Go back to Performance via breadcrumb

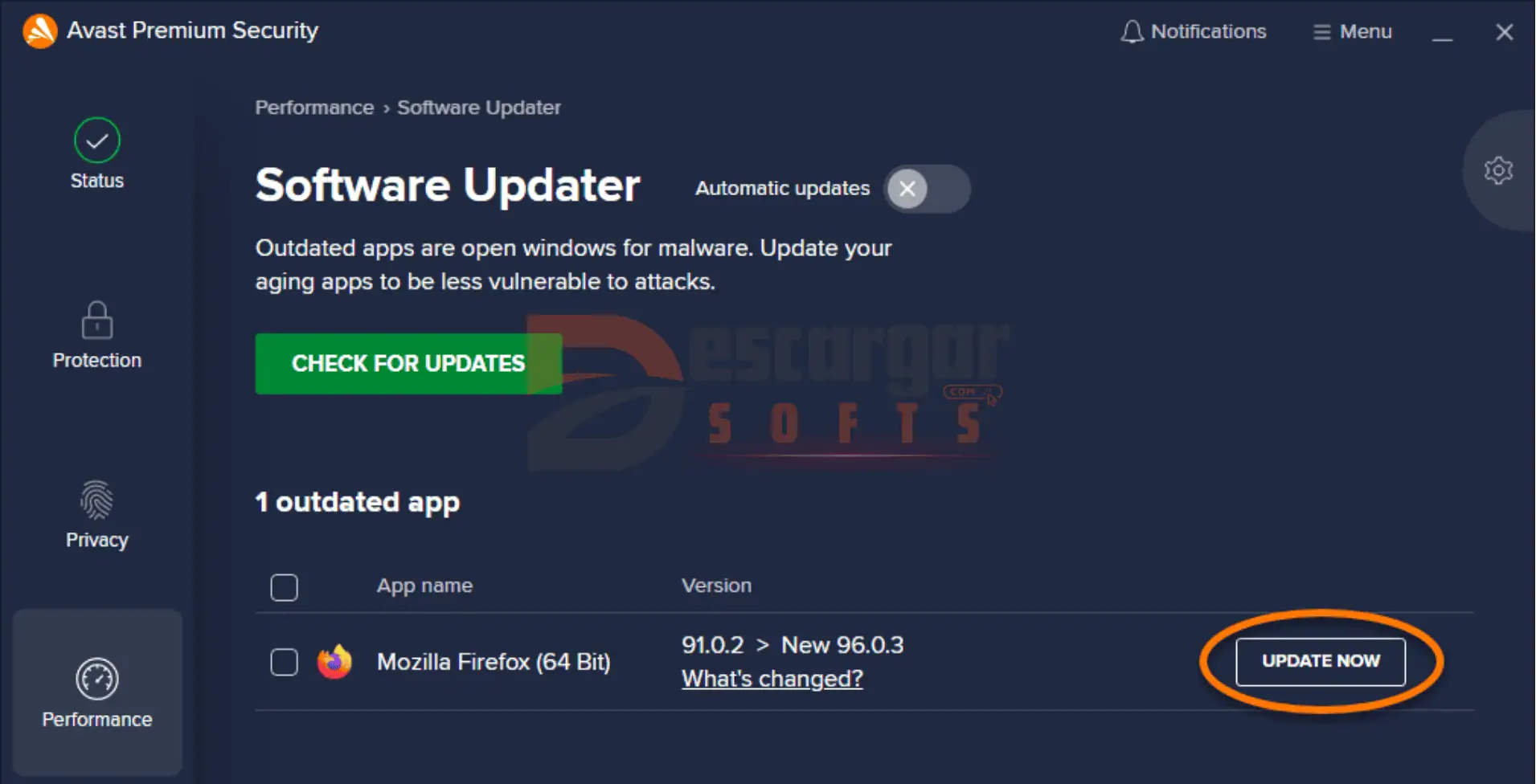click(x=314, y=108)
